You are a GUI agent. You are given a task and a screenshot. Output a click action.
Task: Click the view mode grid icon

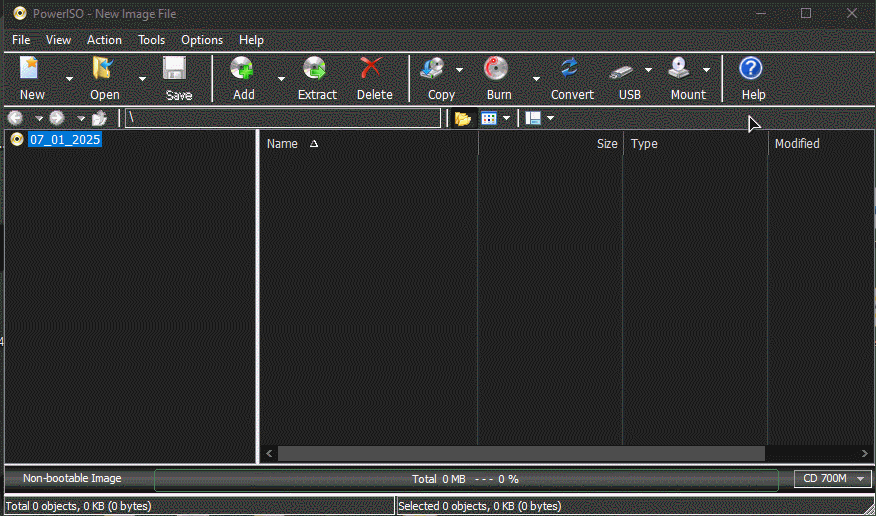pos(489,118)
